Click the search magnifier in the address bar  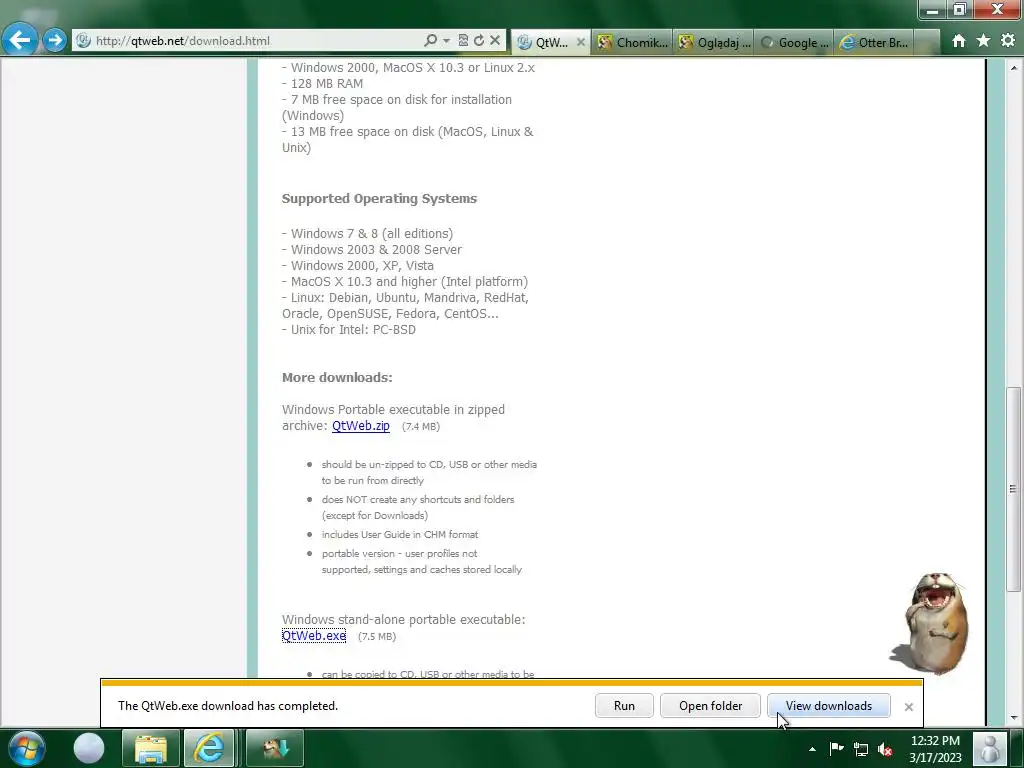(430, 40)
